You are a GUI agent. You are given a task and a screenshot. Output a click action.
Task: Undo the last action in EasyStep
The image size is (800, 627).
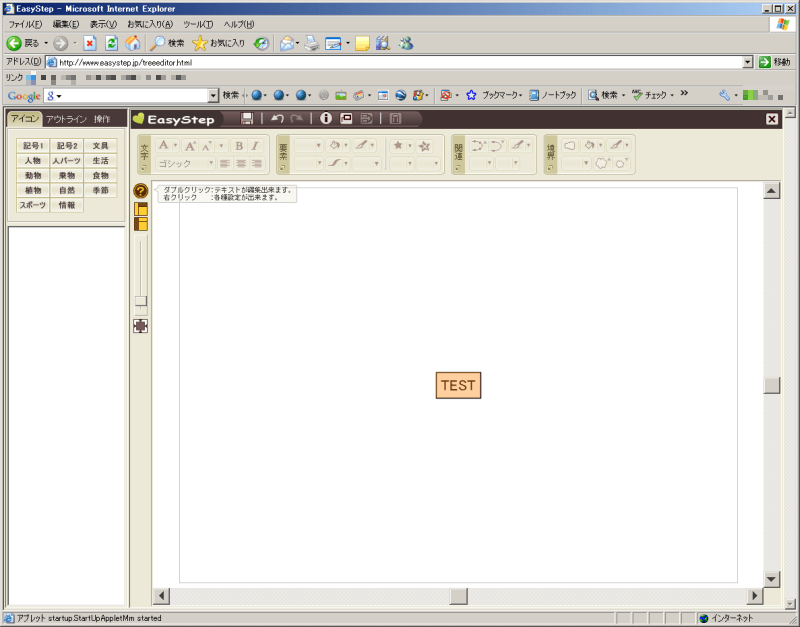pos(277,119)
